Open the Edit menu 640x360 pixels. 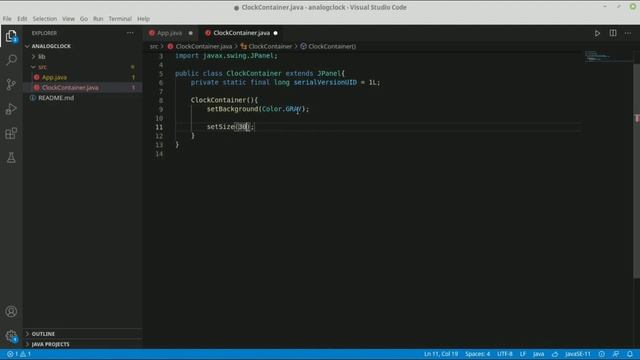pyautogui.click(x=22, y=19)
